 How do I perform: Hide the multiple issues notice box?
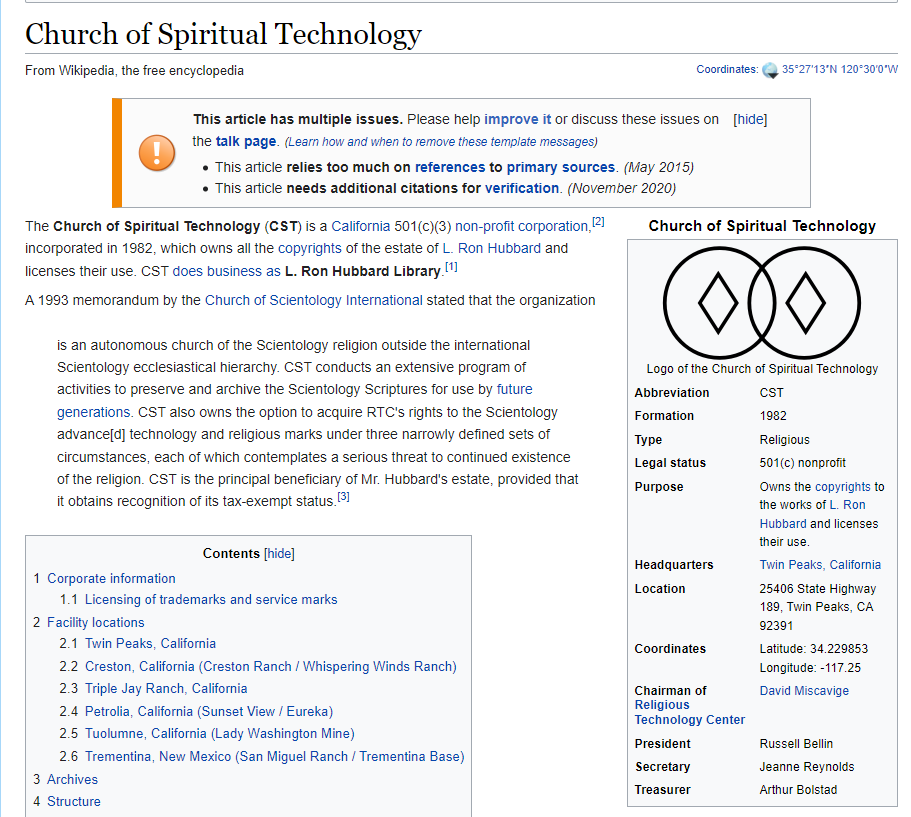[x=750, y=119]
